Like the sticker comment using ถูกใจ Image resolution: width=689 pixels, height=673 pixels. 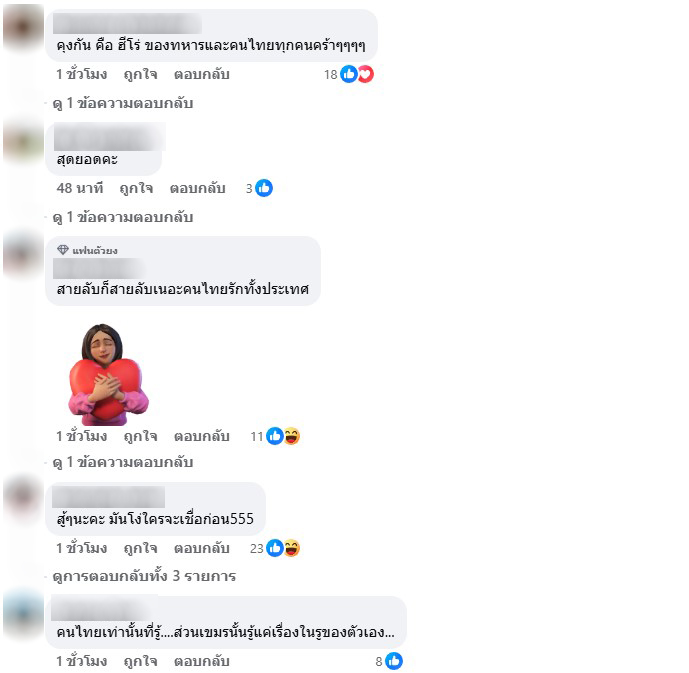click(x=140, y=436)
